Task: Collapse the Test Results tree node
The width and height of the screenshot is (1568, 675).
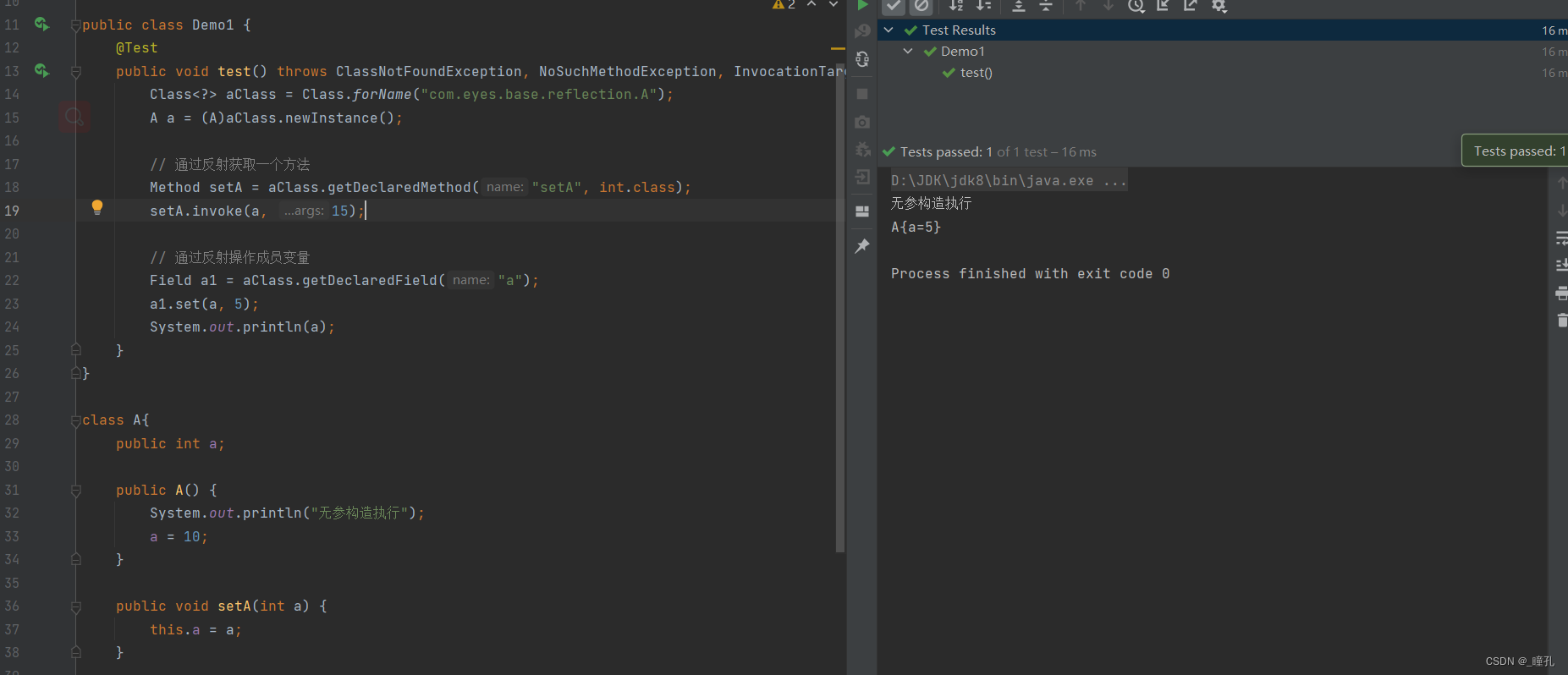Action: click(889, 30)
